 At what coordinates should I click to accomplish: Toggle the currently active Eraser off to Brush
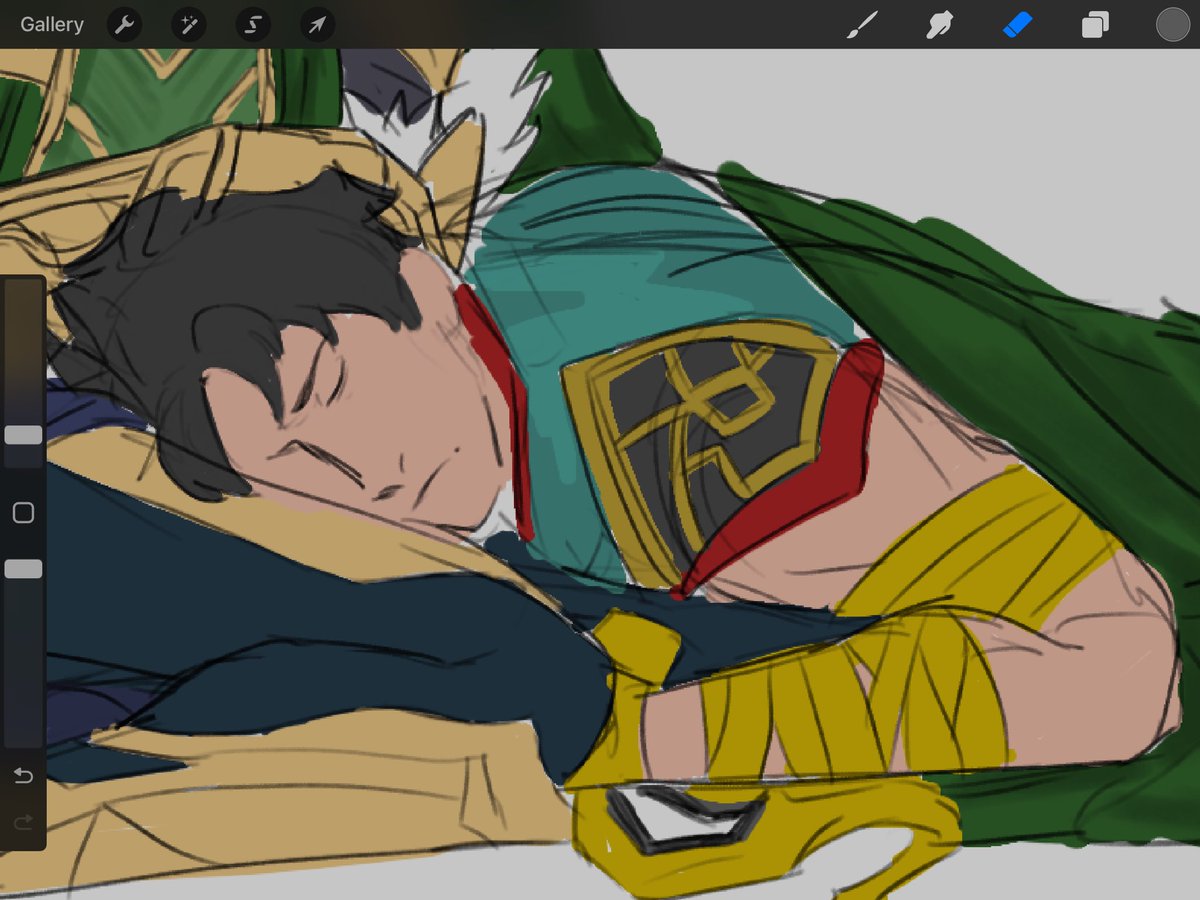pos(1017,24)
